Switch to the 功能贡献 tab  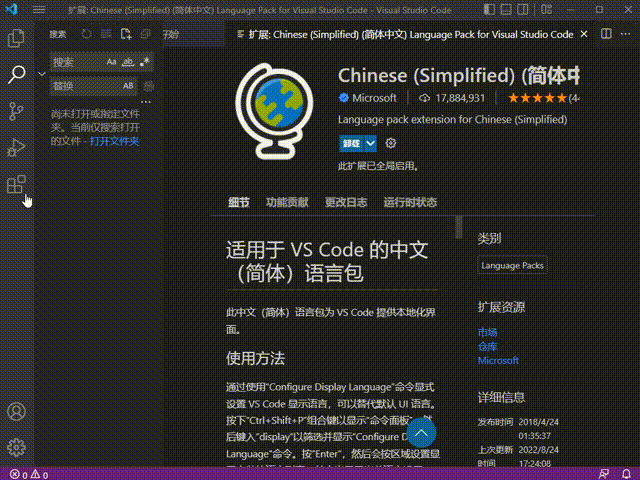tap(287, 202)
